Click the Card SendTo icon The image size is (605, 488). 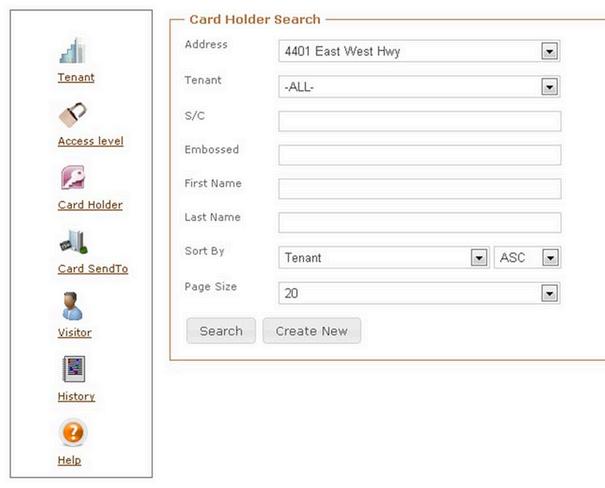click(x=74, y=242)
